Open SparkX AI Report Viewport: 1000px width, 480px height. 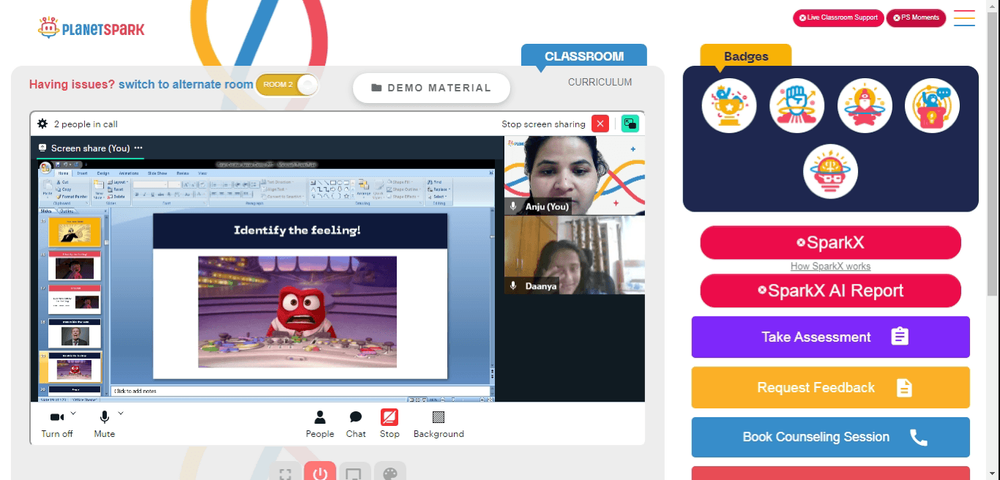[x=830, y=291]
